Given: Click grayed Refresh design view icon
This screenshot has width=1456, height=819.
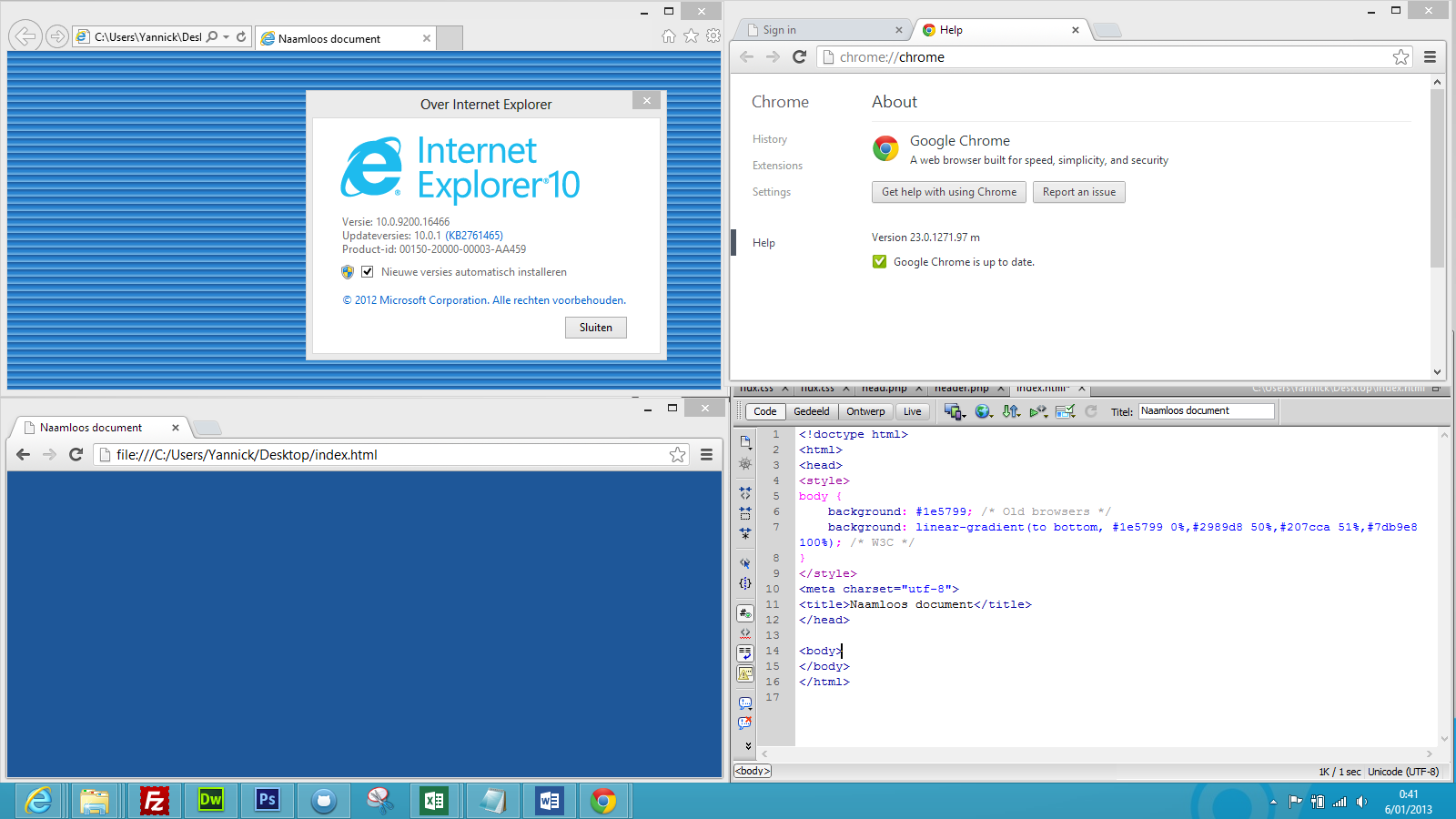Looking at the screenshot, I should tap(1091, 411).
